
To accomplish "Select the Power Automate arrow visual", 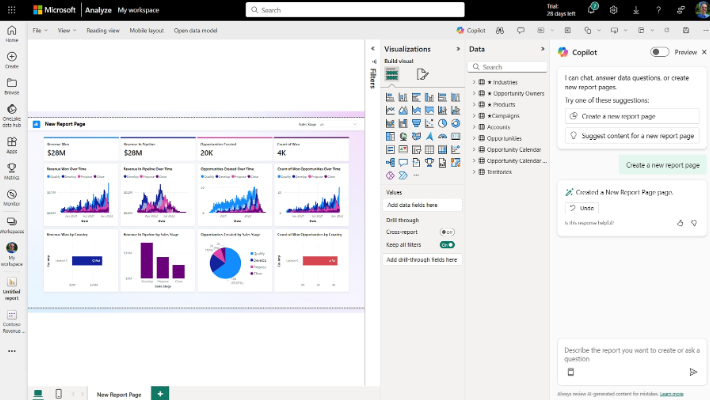I will point(403,175).
